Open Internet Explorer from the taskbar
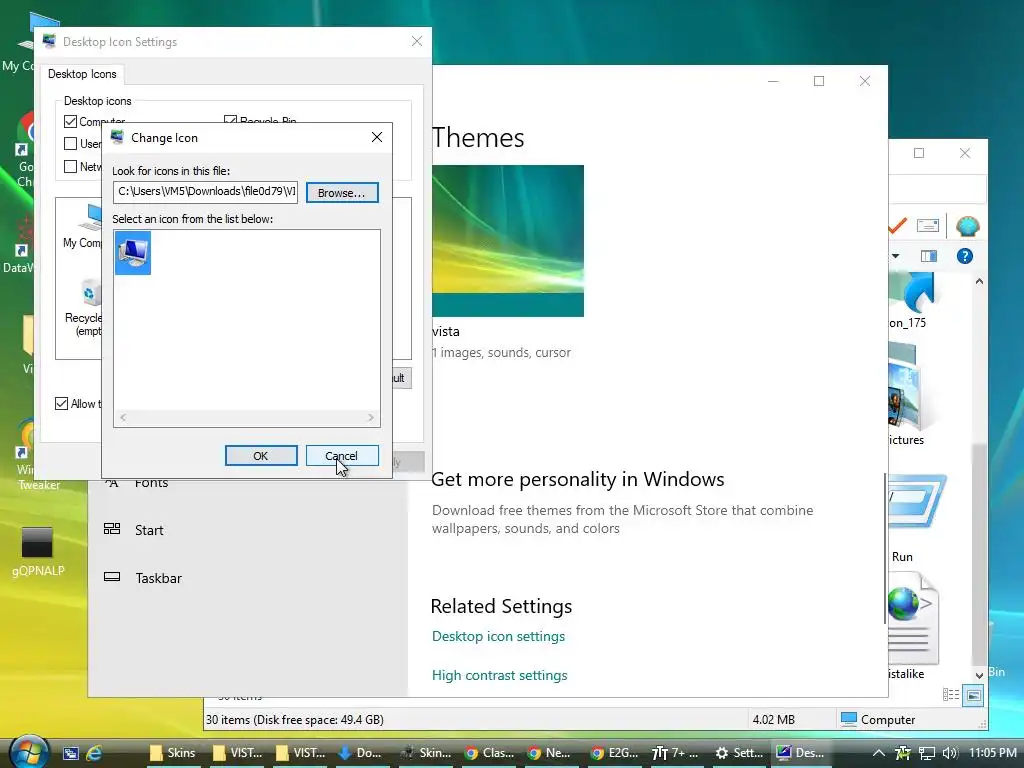 coord(95,753)
